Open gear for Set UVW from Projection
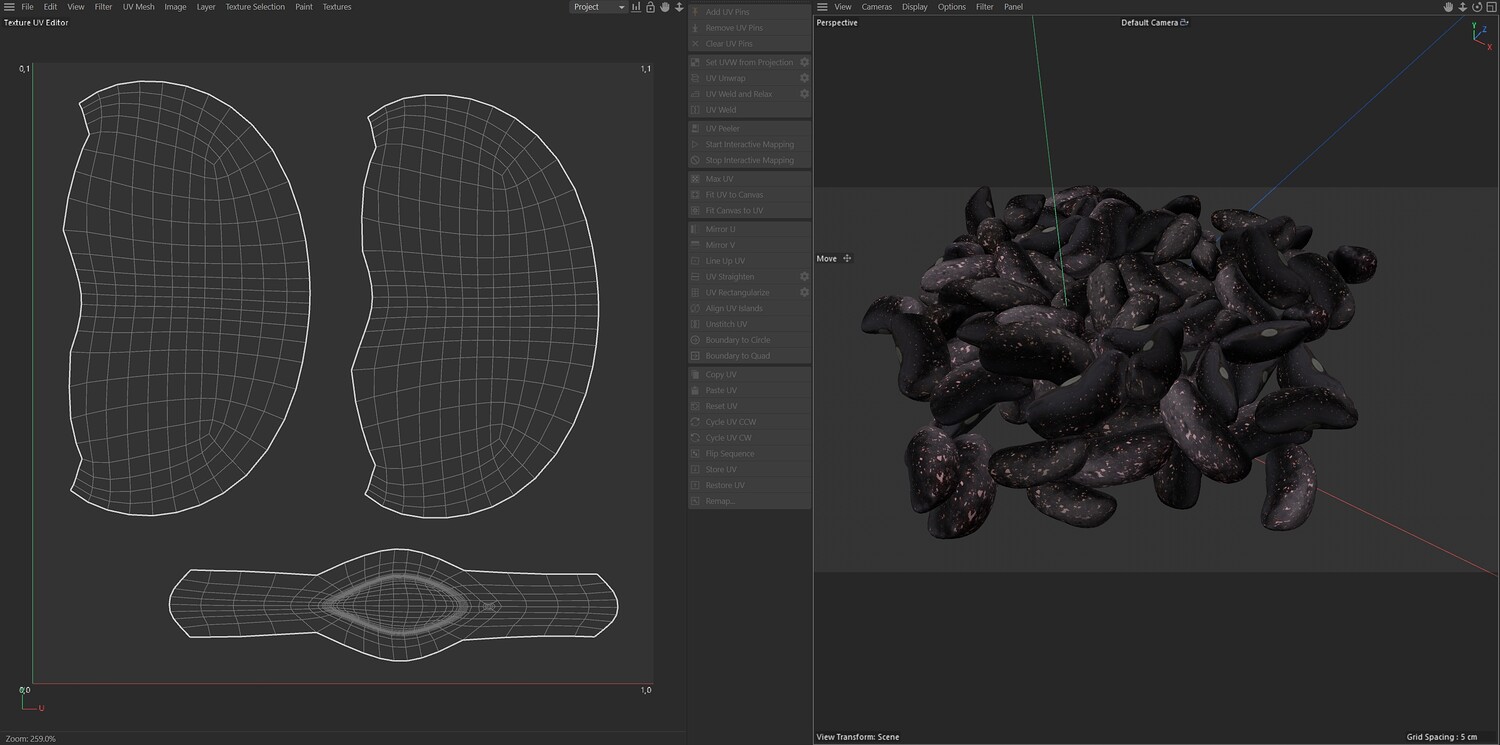Screen dimensions: 1500x745 coord(804,62)
